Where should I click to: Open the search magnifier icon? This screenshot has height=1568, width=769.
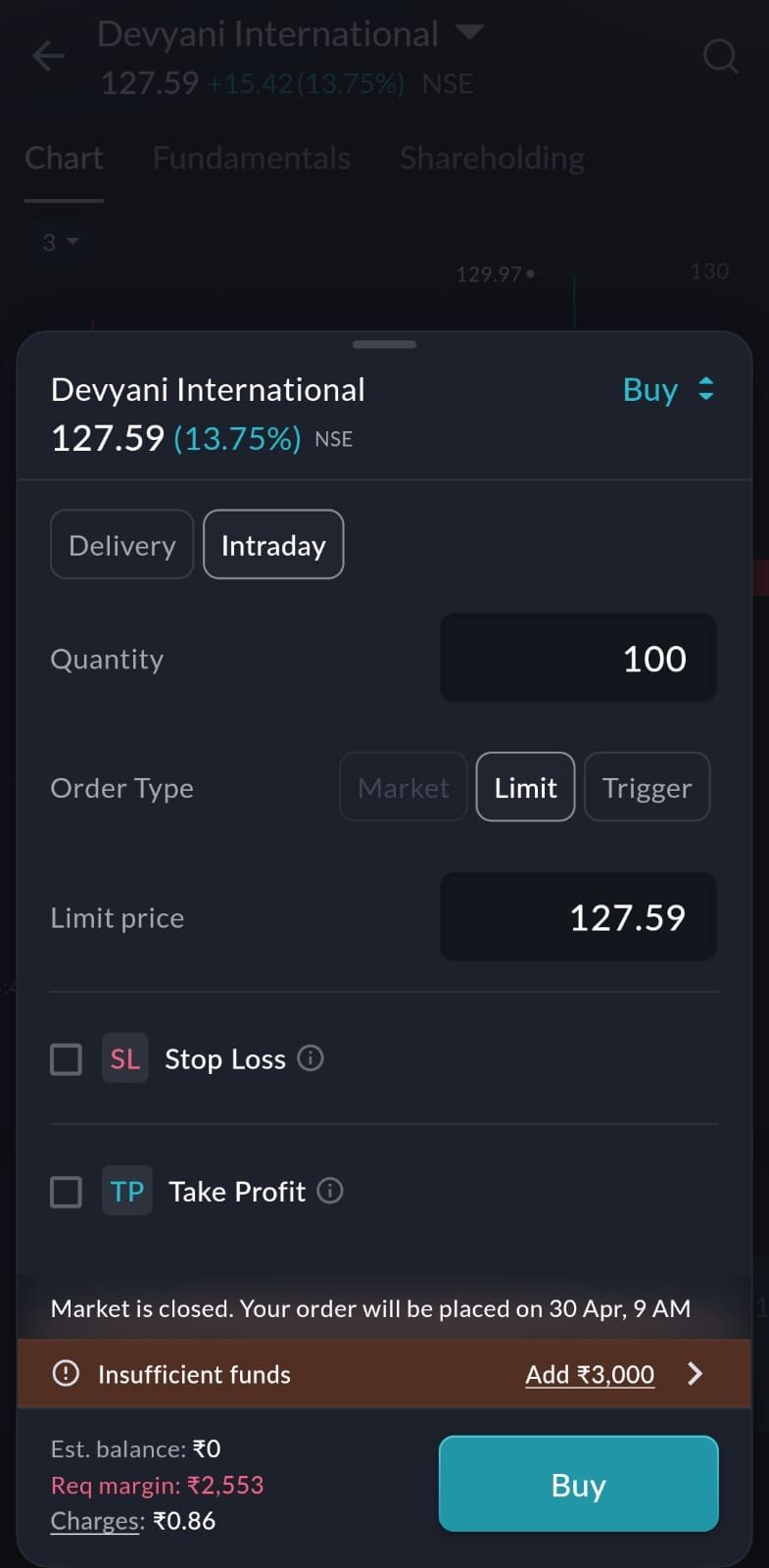tap(720, 57)
